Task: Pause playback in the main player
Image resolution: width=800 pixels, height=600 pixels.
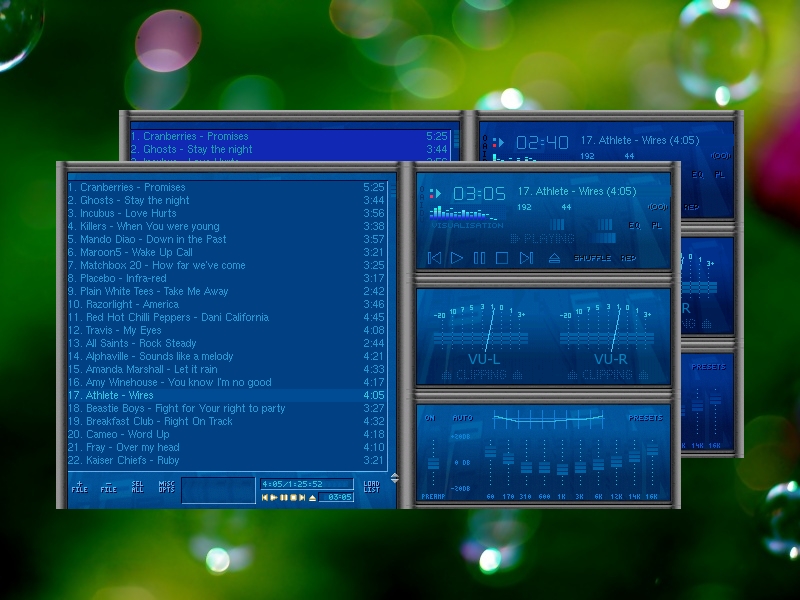Action: point(479,258)
